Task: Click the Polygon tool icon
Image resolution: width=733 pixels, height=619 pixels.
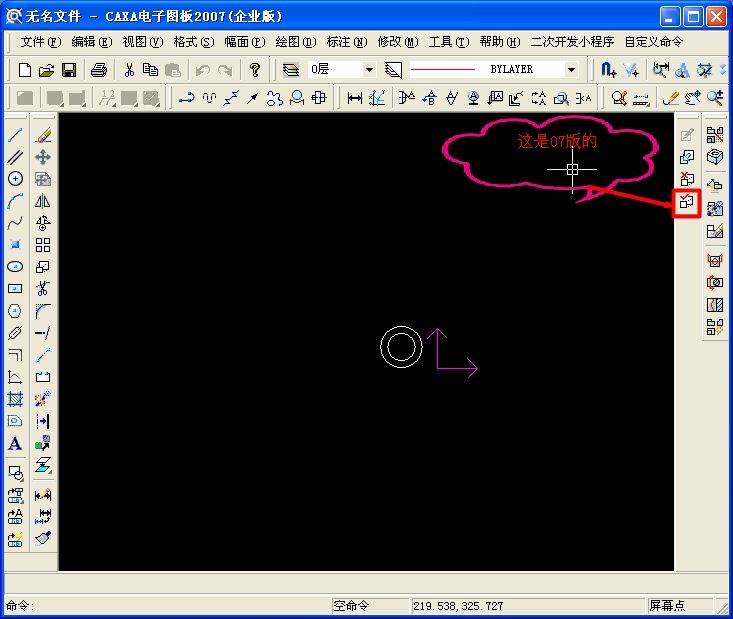Action: (x=15, y=310)
